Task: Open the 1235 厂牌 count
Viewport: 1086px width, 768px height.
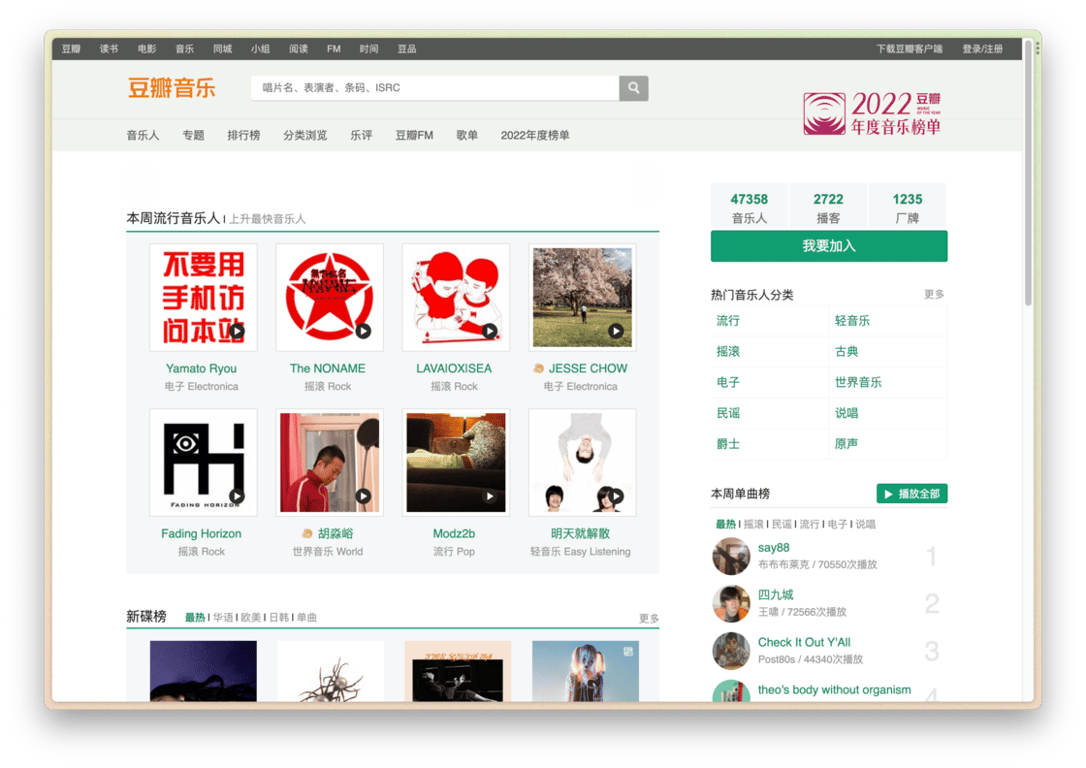Action: point(907,208)
